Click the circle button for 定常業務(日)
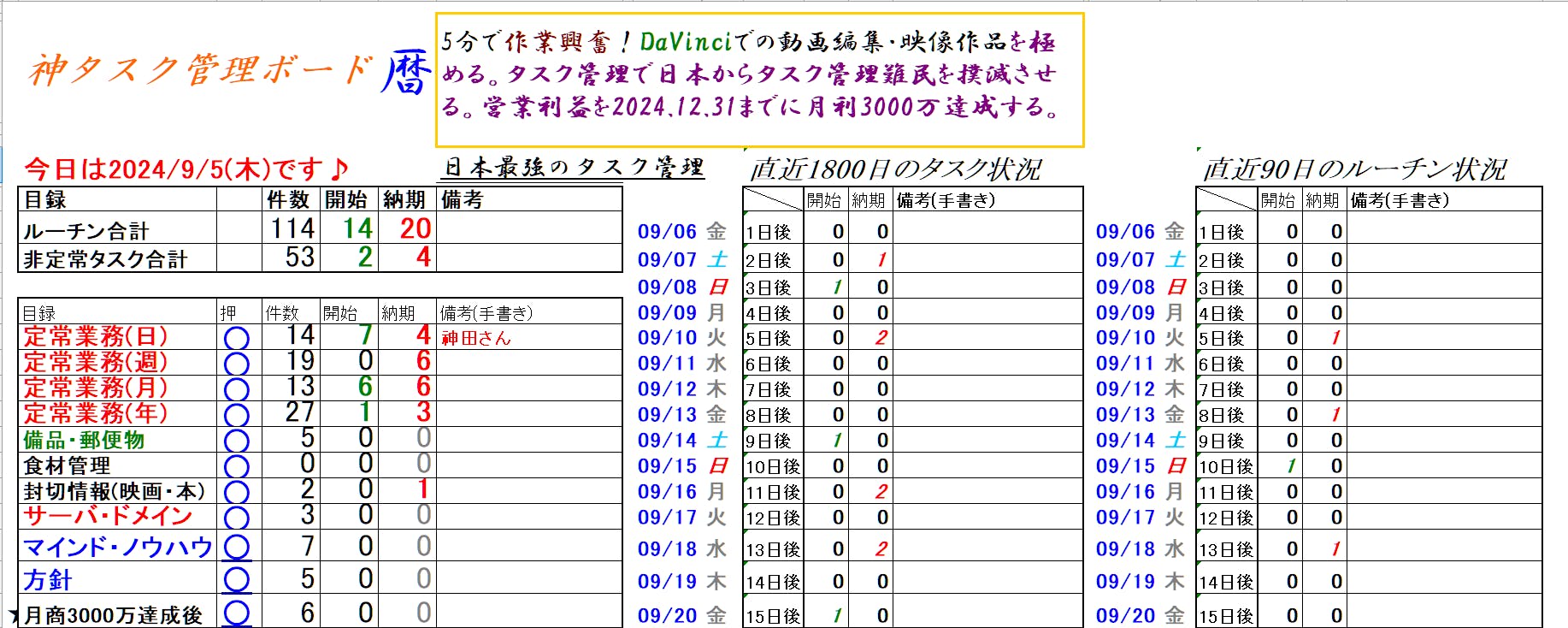Image resolution: width=1568 pixels, height=628 pixels. click(x=237, y=339)
